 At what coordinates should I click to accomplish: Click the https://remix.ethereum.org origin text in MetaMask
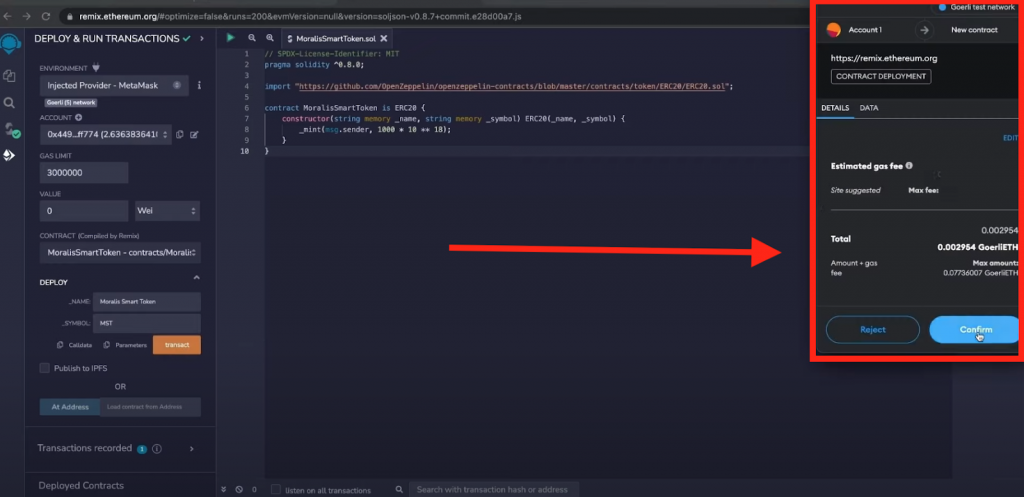click(884, 58)
